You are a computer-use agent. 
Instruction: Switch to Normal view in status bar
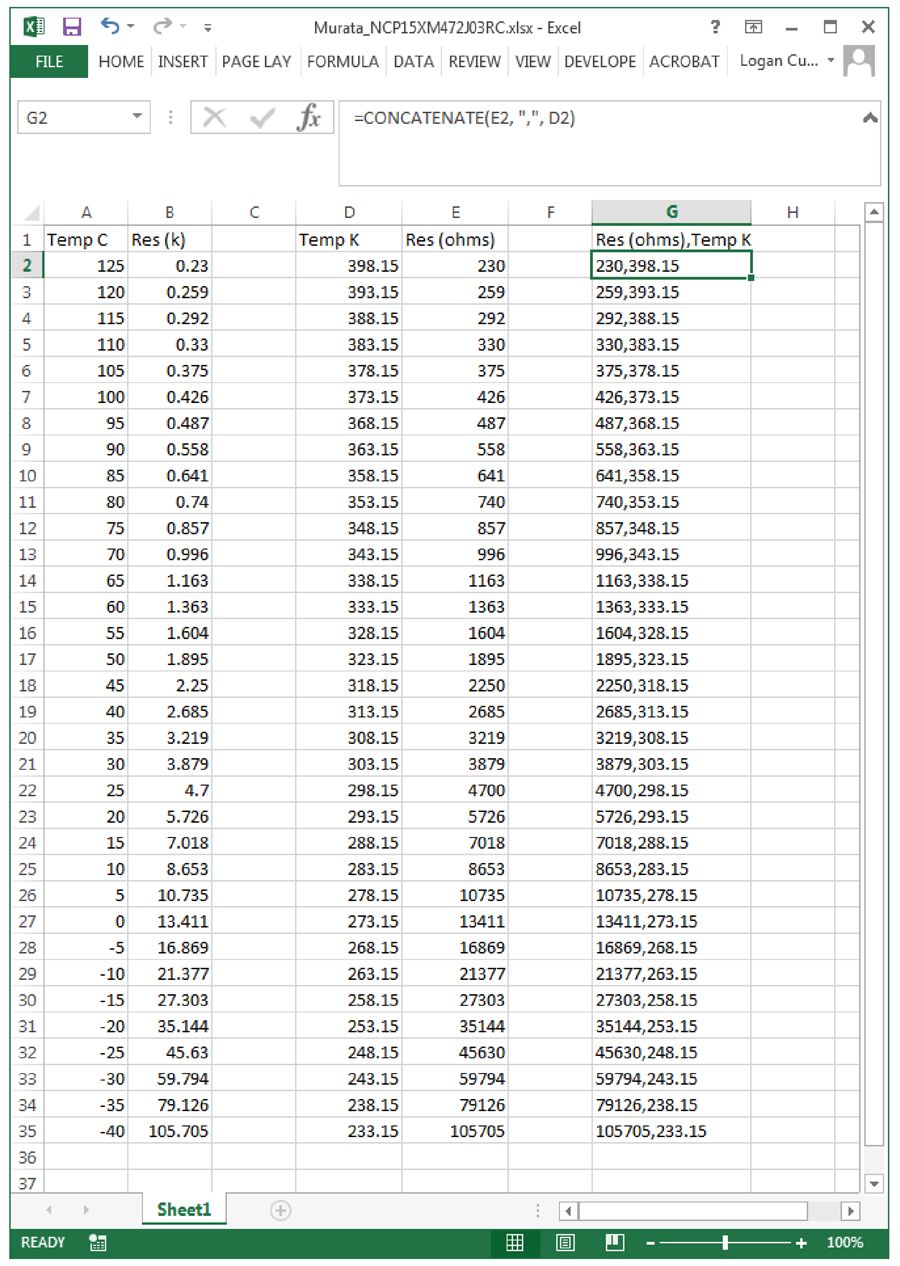[x=515, y=1243]
